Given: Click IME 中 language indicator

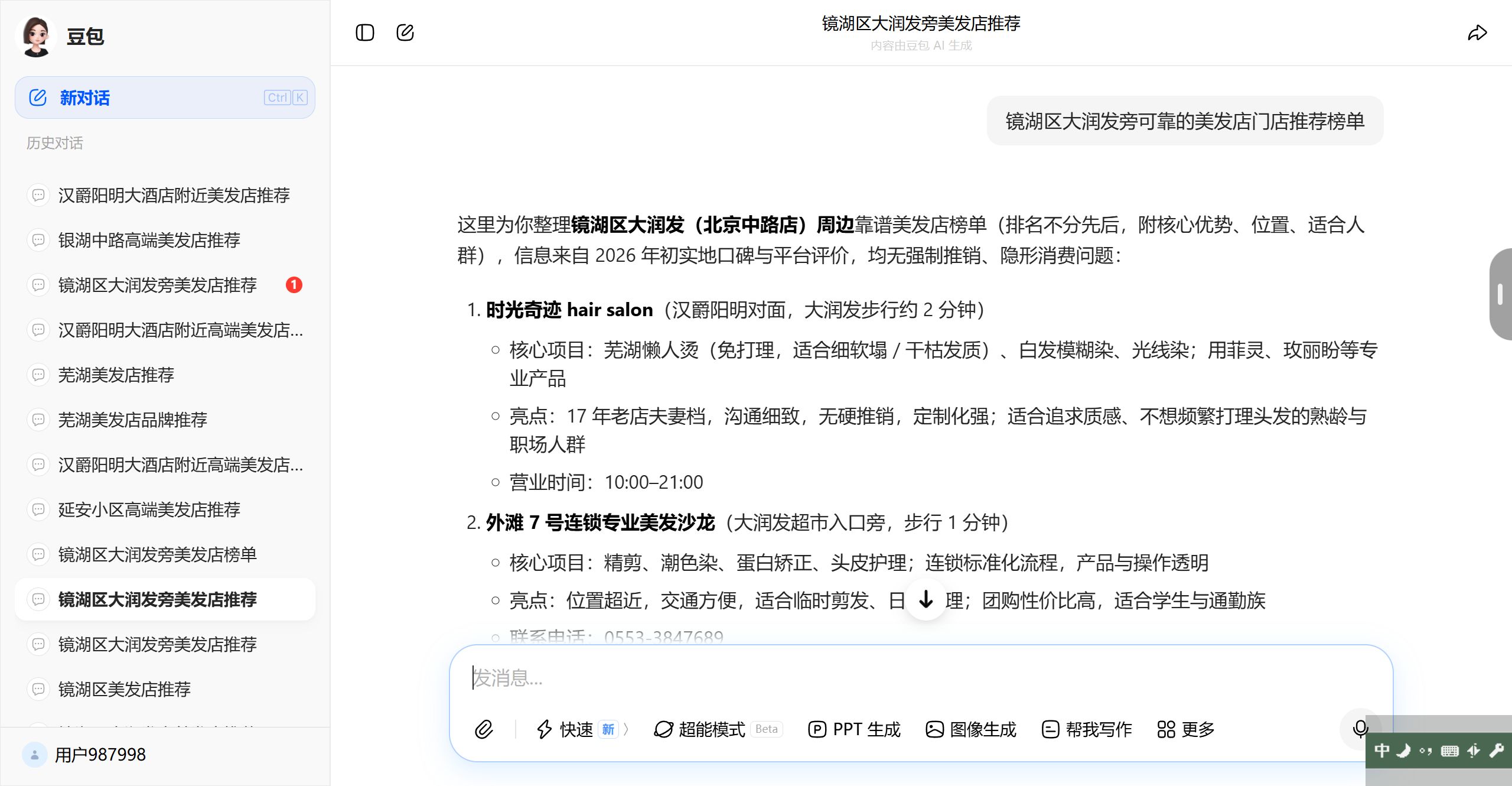Looking at the screenshot, I should [1381, 751].
